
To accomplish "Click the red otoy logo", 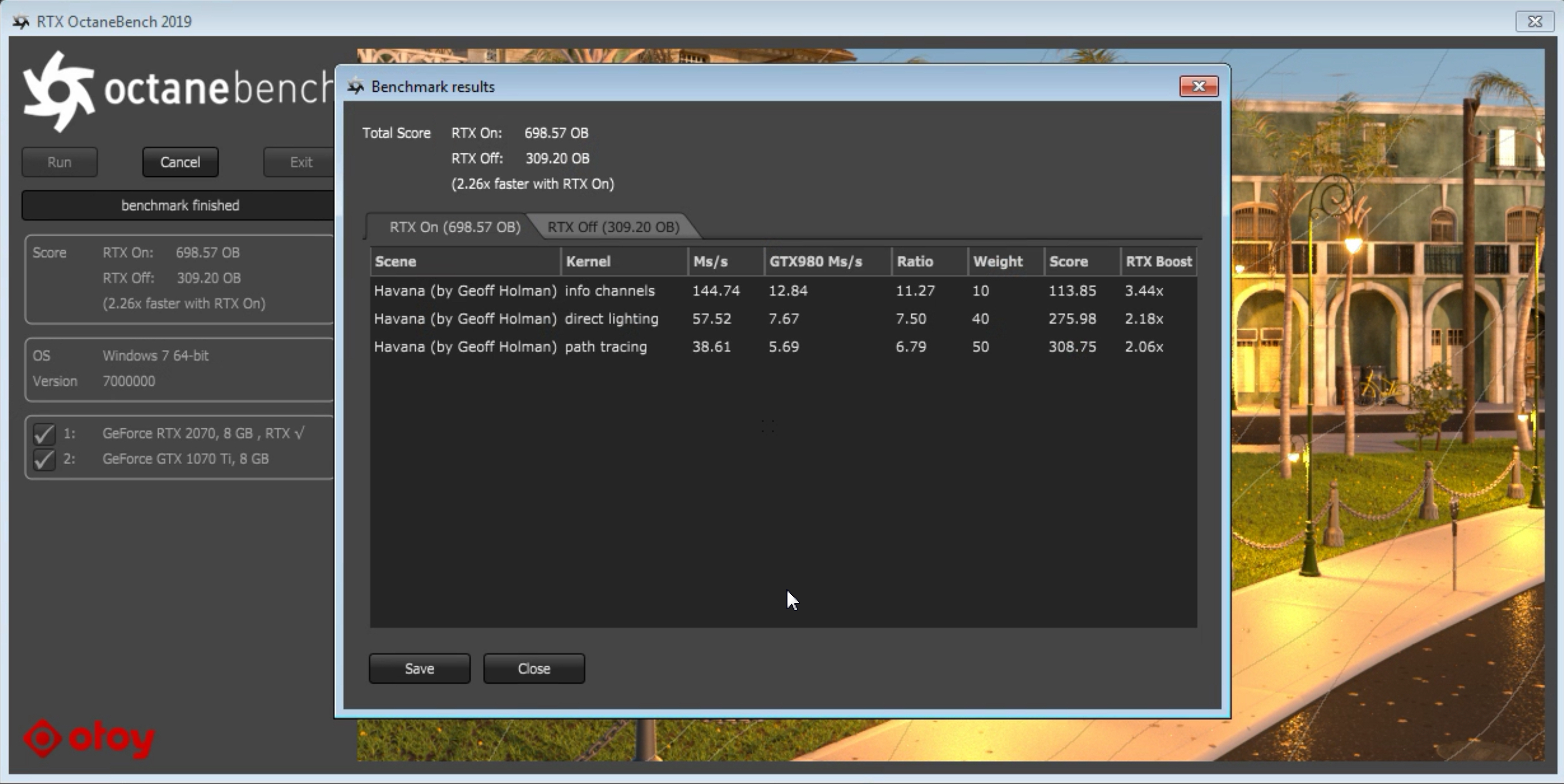I will 89,738.
